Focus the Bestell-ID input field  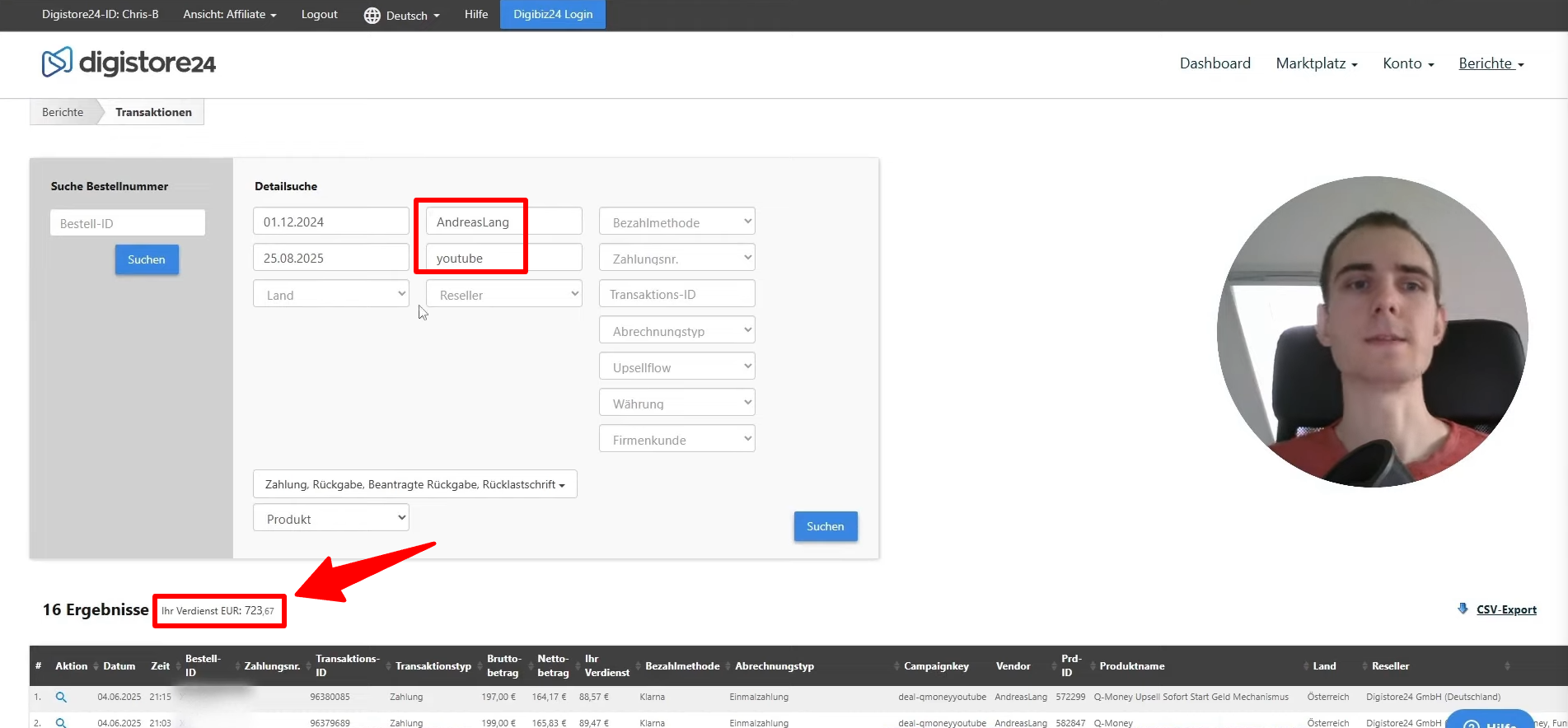pyautogui.click(x=128, y=223)
